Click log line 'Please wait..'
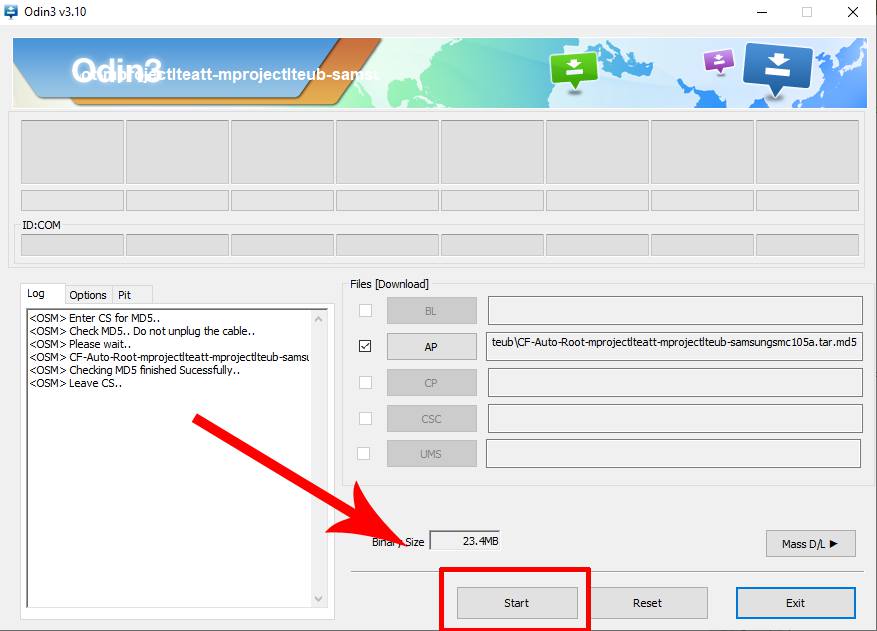877x631 pixels. tap(80, 344)
